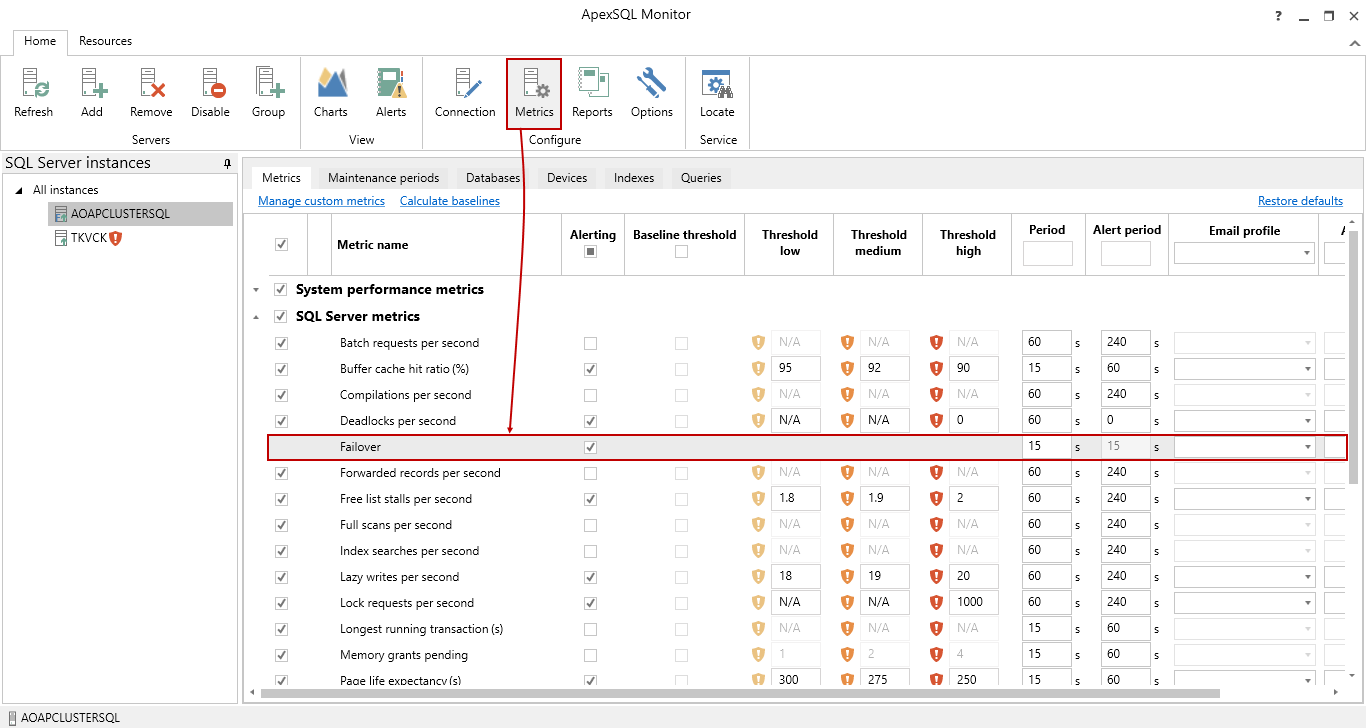
Task: Click the Group servers icon
Action: coord(268,83)
